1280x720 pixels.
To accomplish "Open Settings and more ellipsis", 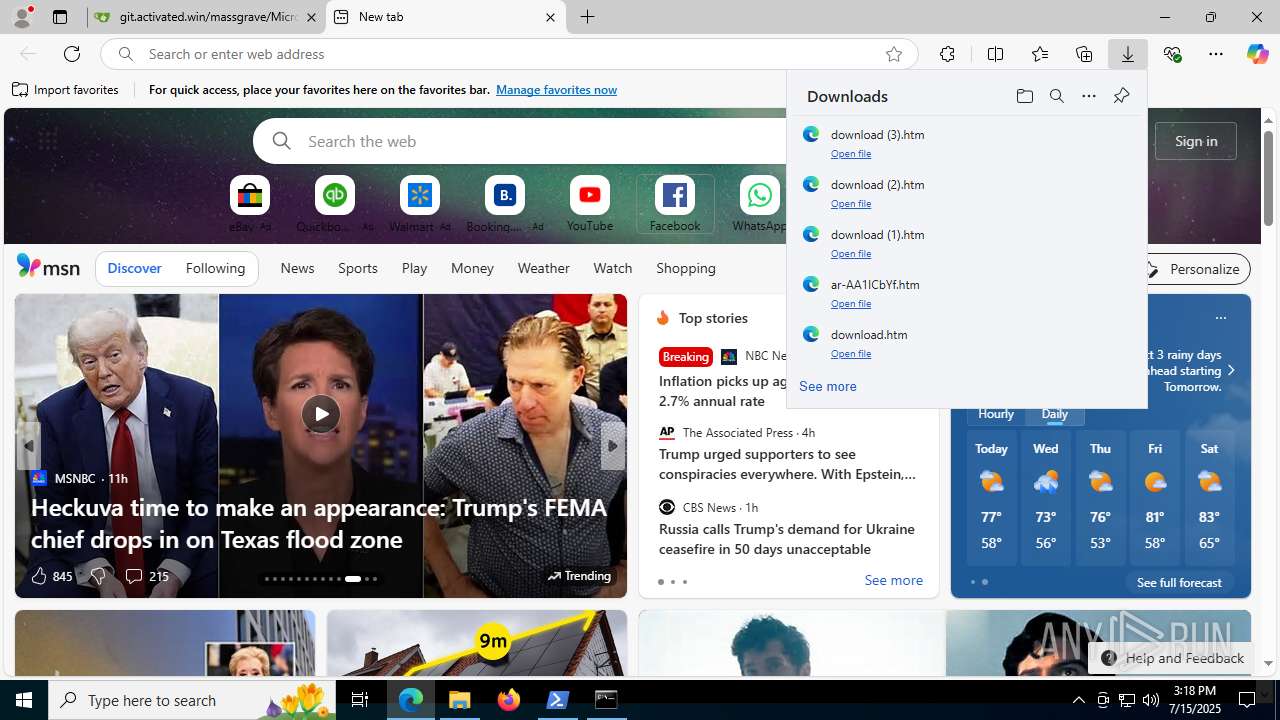I will [x=1216, y=54].
